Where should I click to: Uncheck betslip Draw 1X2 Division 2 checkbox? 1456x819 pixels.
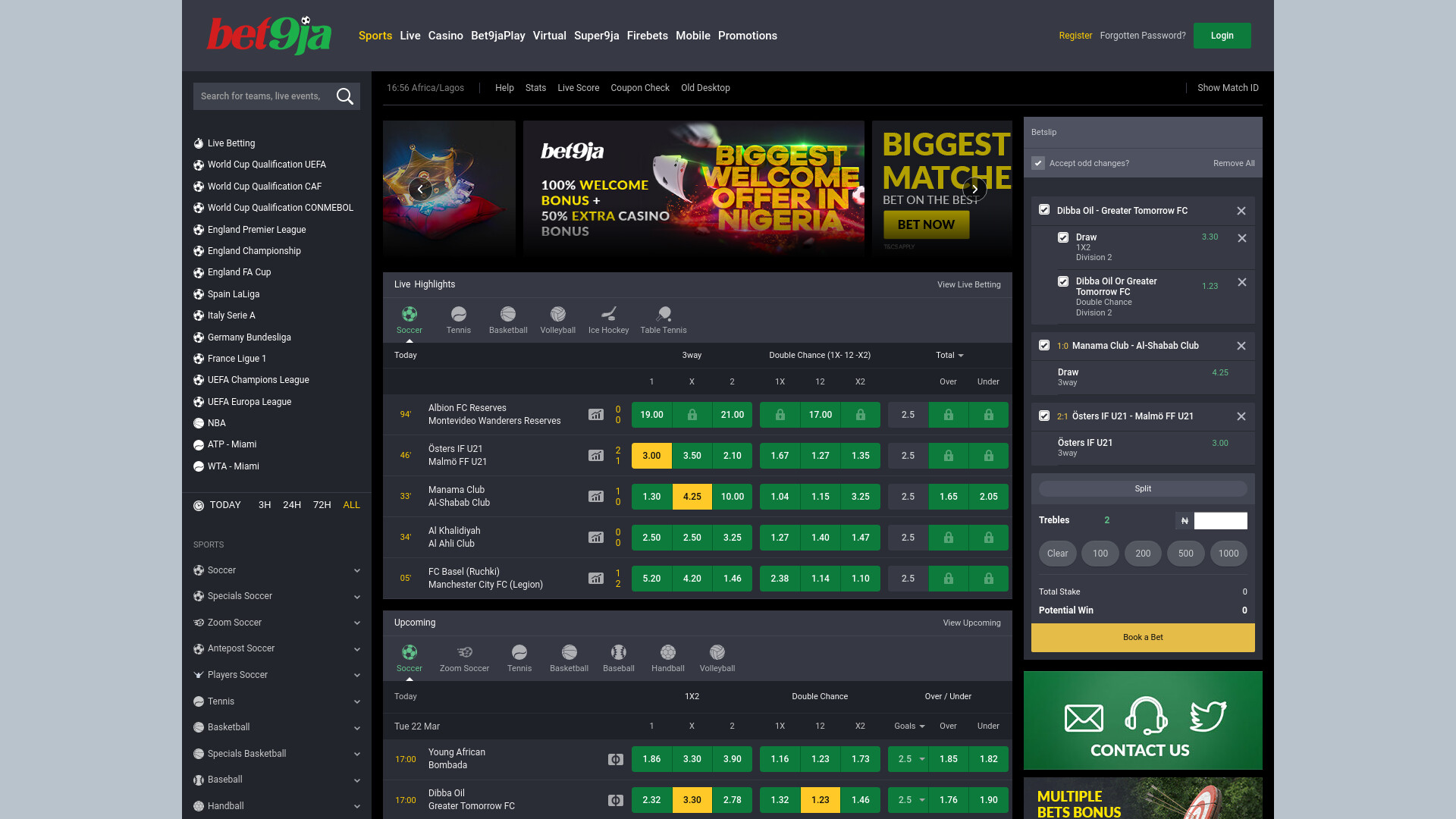coord(1063,237)
